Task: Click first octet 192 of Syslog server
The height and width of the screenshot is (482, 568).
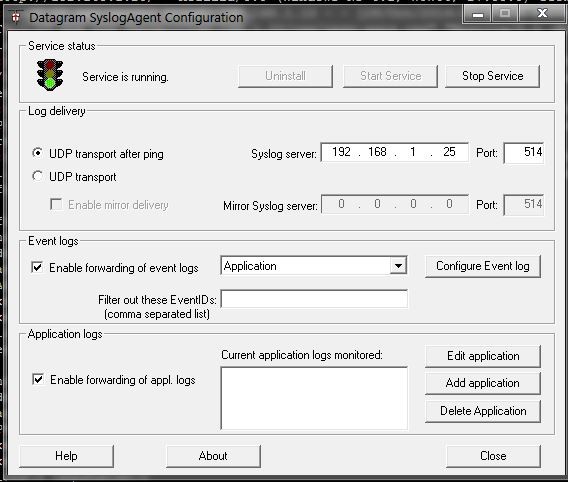Action: coord(341,152)
